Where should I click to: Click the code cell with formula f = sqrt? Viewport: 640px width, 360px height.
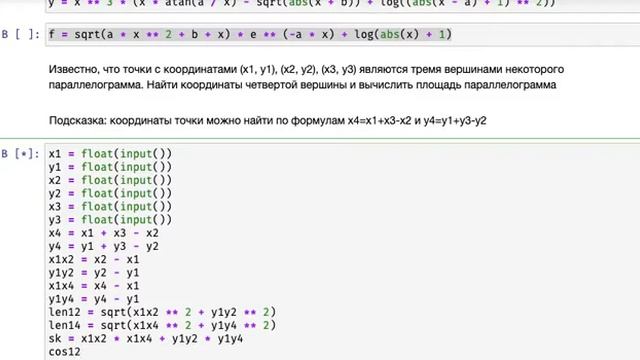click(x=342, y=35)
